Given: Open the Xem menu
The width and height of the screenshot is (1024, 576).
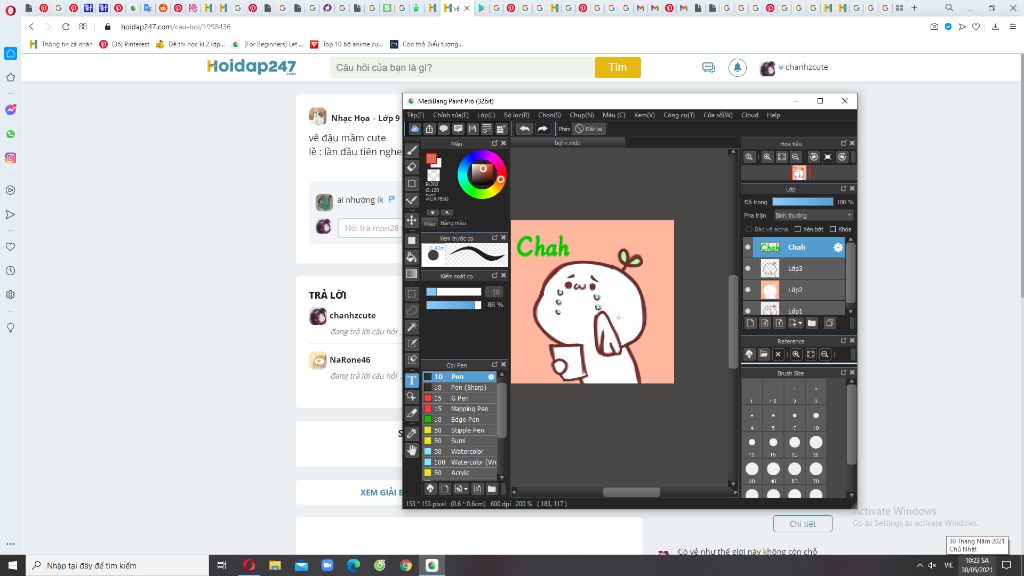Looking at the screenshot, I should click(644, 115).
